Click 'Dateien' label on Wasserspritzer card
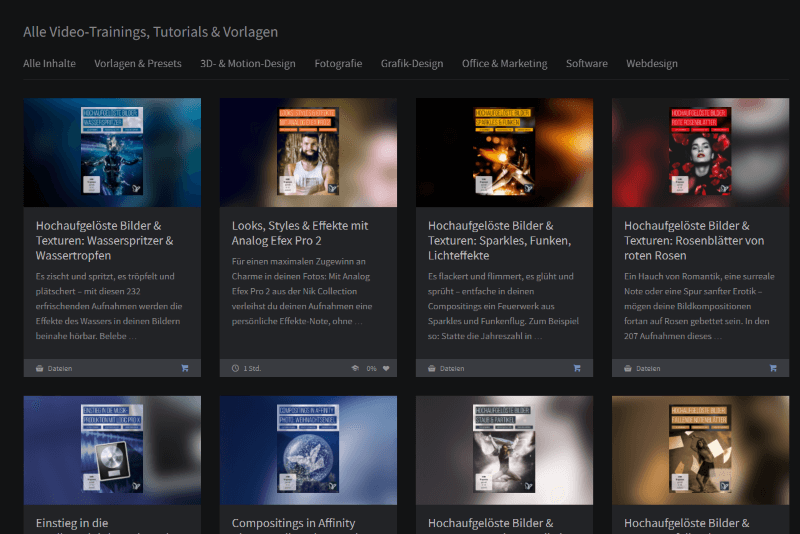The height and width of the screenshot is (534, 800). coord(60,368)
